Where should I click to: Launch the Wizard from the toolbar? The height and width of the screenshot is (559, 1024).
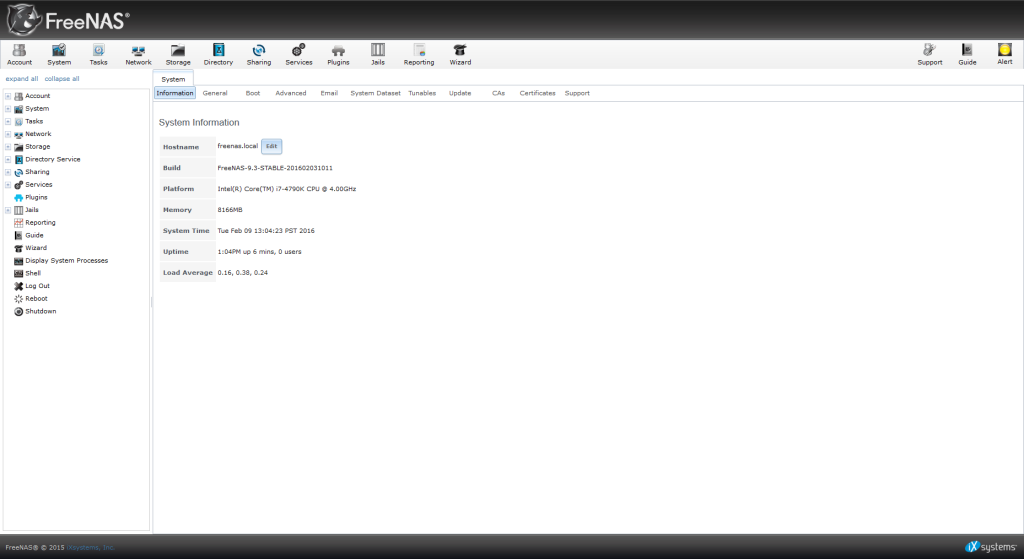(x=460, y=54)
